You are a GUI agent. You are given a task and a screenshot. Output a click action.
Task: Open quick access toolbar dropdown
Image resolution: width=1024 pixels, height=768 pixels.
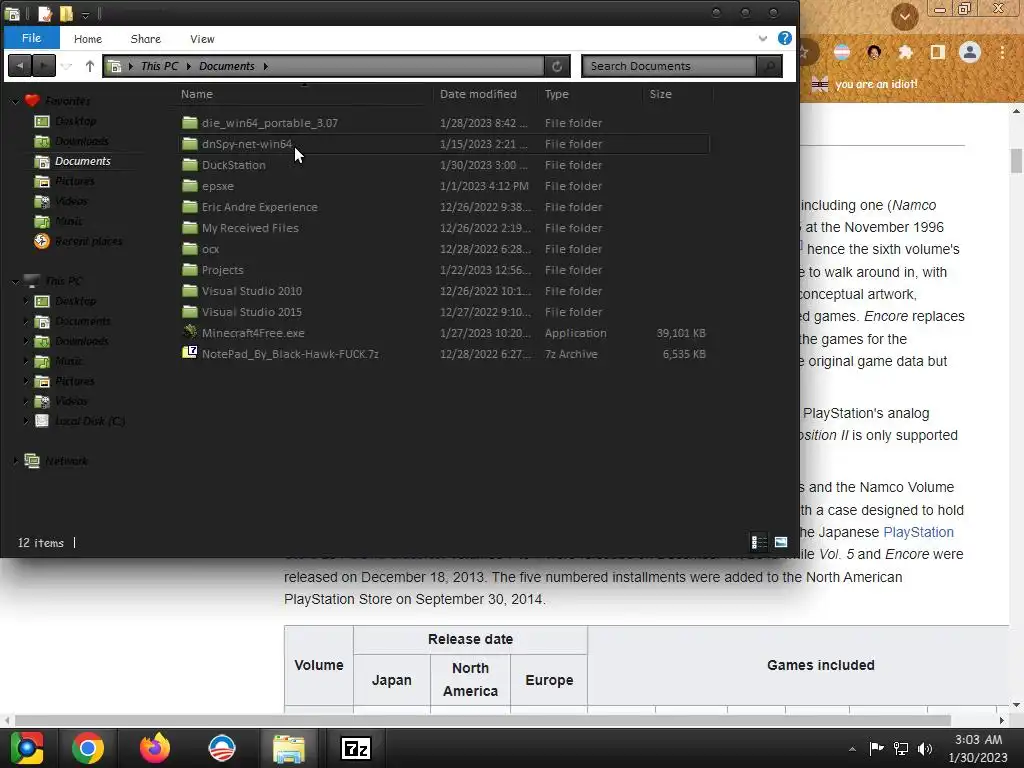(85, 14)
